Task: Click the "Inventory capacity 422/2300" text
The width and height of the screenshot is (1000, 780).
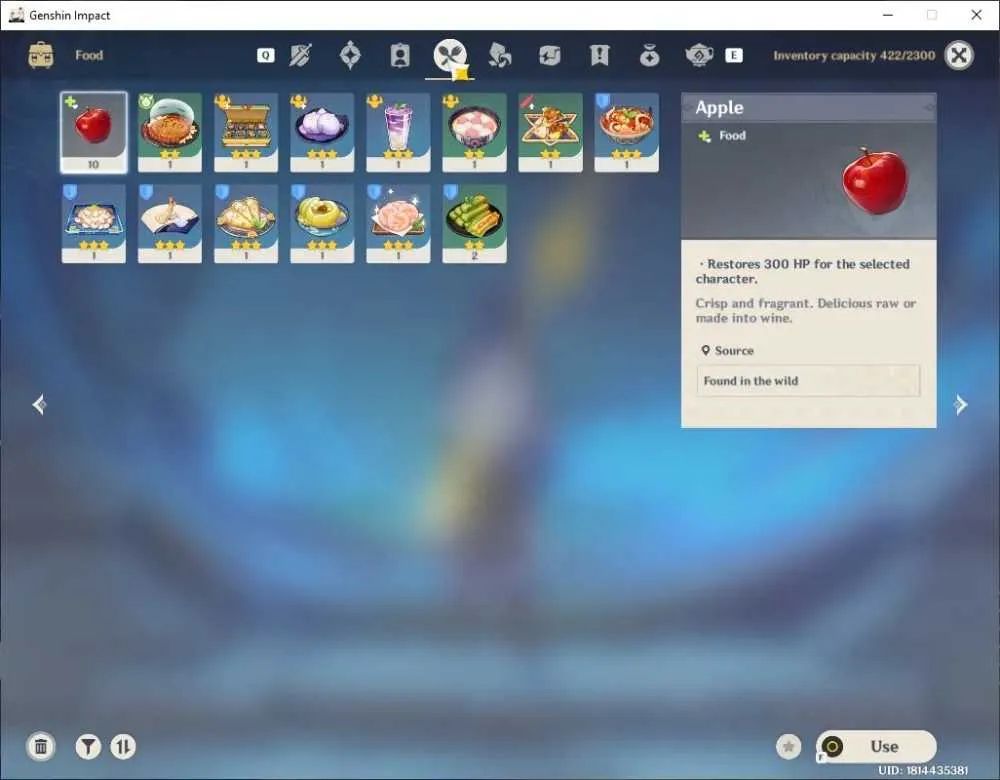Action: pyautogui.click(x=854, y=55)
